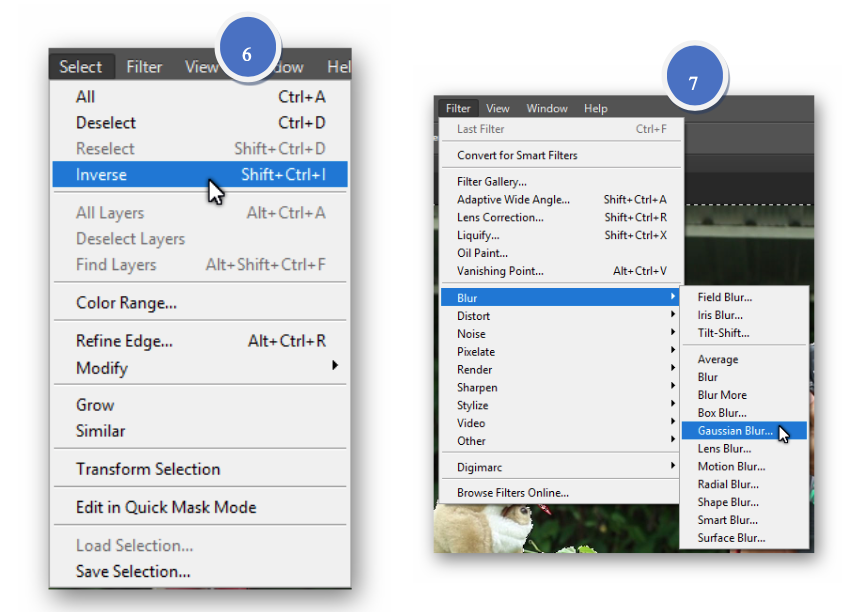This screenshot has width=852, height=612.
Task: Select Gaussian Blur from Blur submenu
Action: point(735,431)
